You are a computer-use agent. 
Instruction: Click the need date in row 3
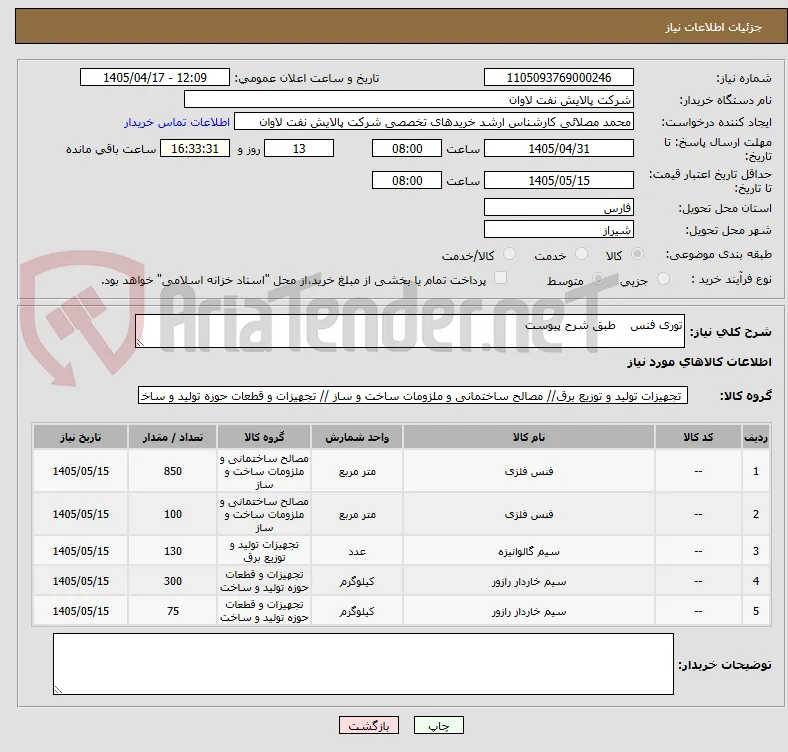(x=80, y=551)
